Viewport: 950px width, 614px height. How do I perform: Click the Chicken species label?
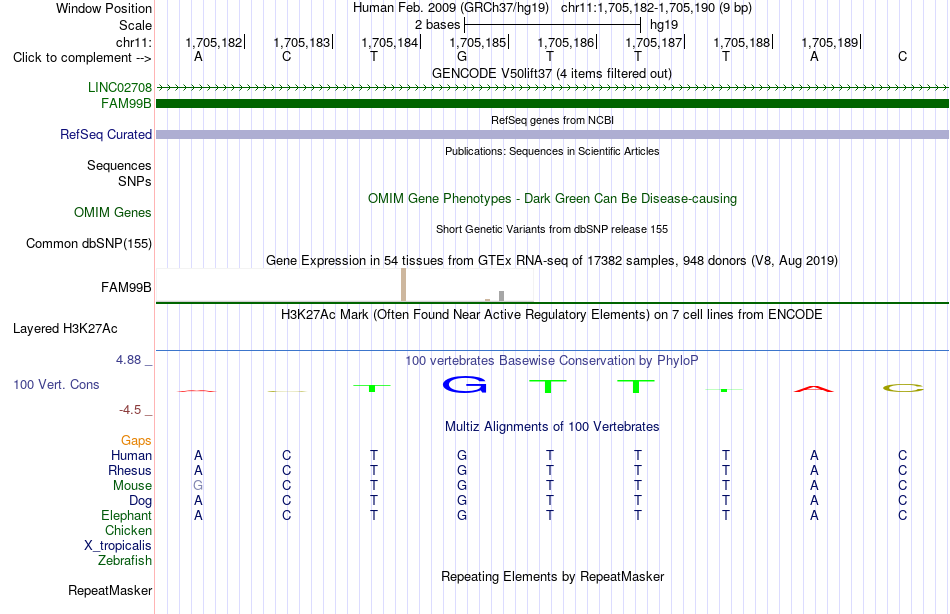[128, 531]
